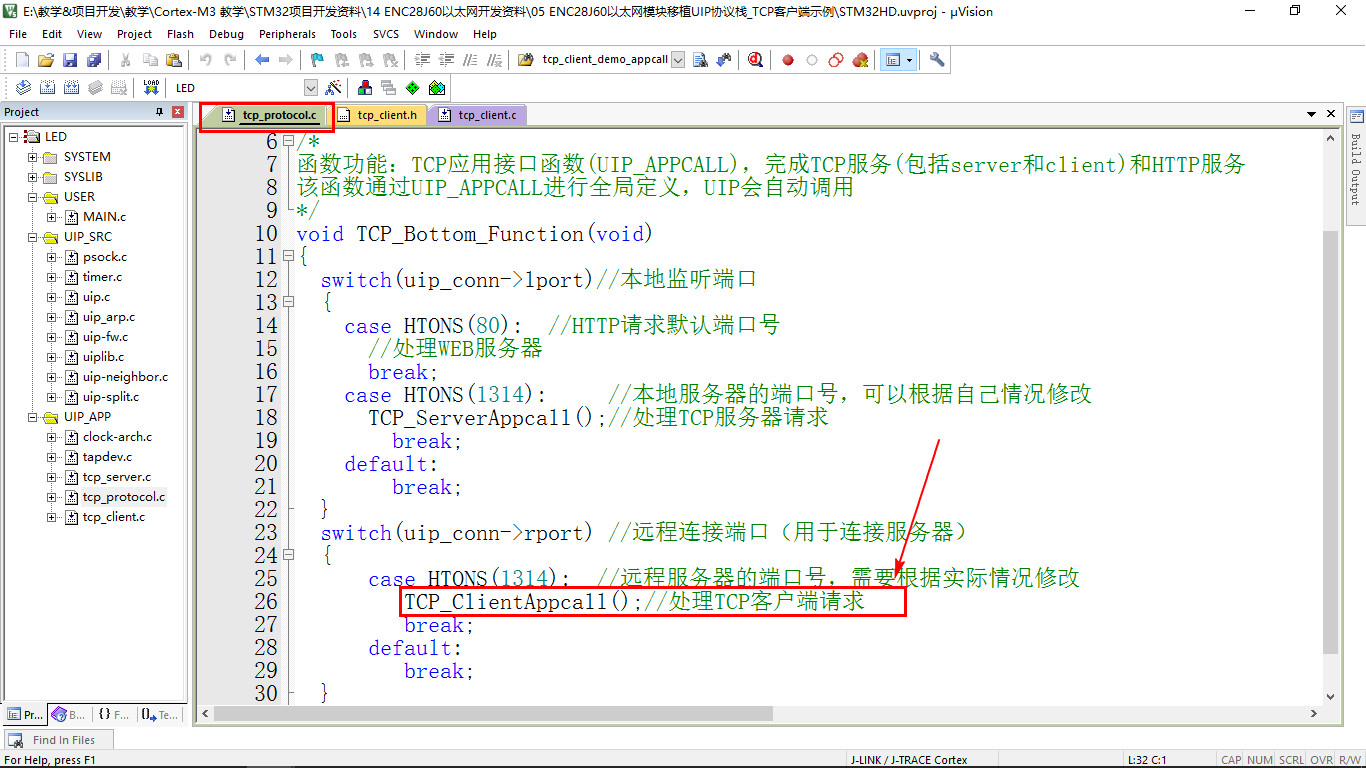Enable or disable the current breakpoint

coord(810,59)
